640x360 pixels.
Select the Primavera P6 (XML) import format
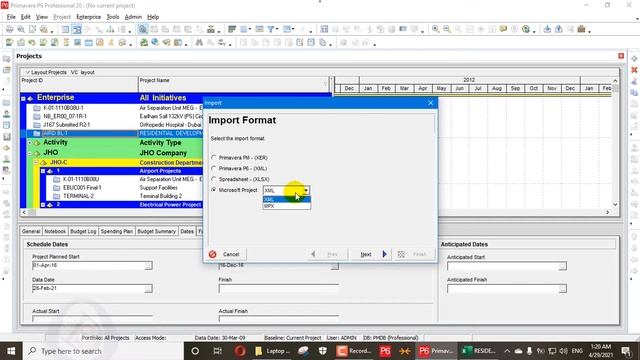[x=213, y=168]
